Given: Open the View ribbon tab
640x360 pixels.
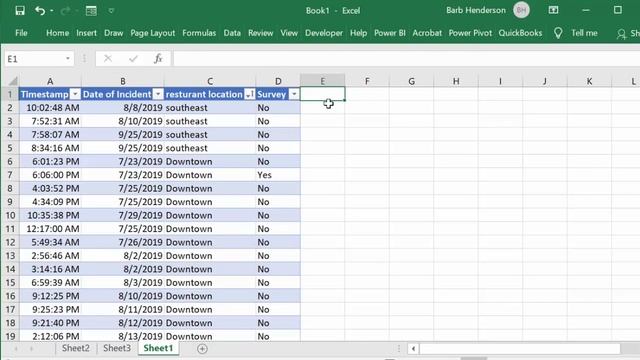Looking at the screenshot, I should pyautogui.click(x=289, y=33).
